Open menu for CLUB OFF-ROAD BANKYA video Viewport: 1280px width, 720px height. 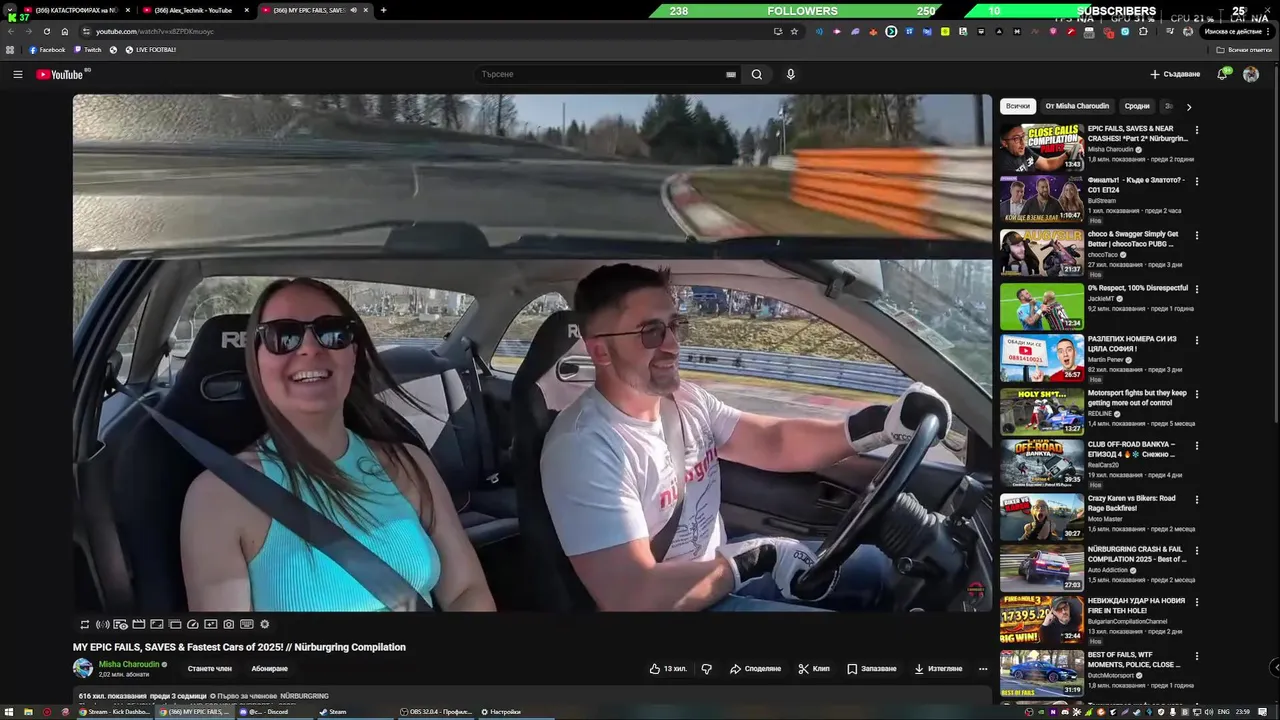click(x=1196, y=445)
